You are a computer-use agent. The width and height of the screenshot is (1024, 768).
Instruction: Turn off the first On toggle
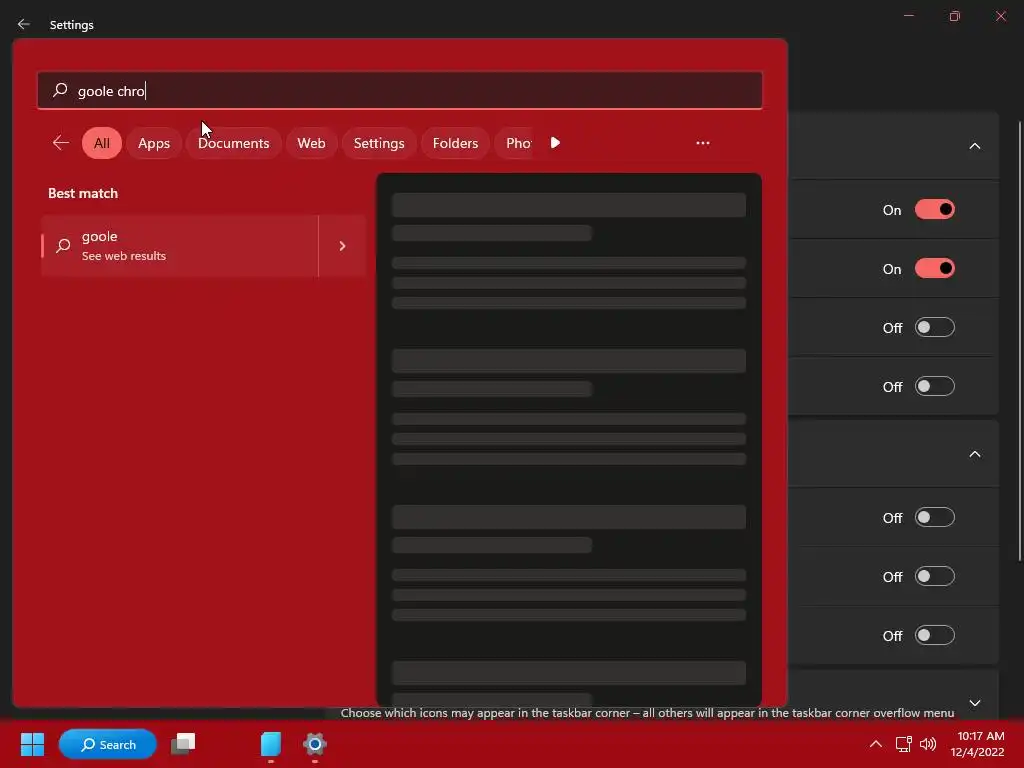[x=935, y=210]
